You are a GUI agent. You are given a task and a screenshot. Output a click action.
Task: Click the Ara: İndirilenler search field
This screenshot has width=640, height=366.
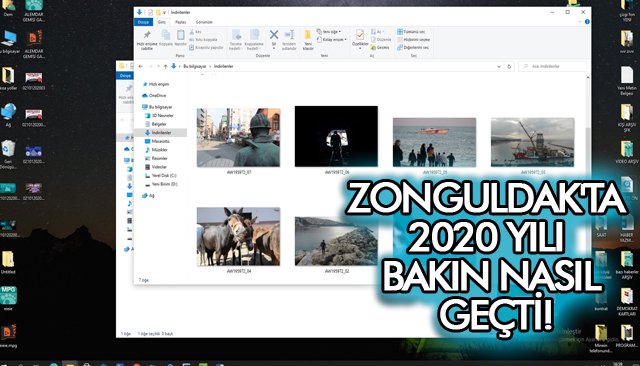[552, 66]
